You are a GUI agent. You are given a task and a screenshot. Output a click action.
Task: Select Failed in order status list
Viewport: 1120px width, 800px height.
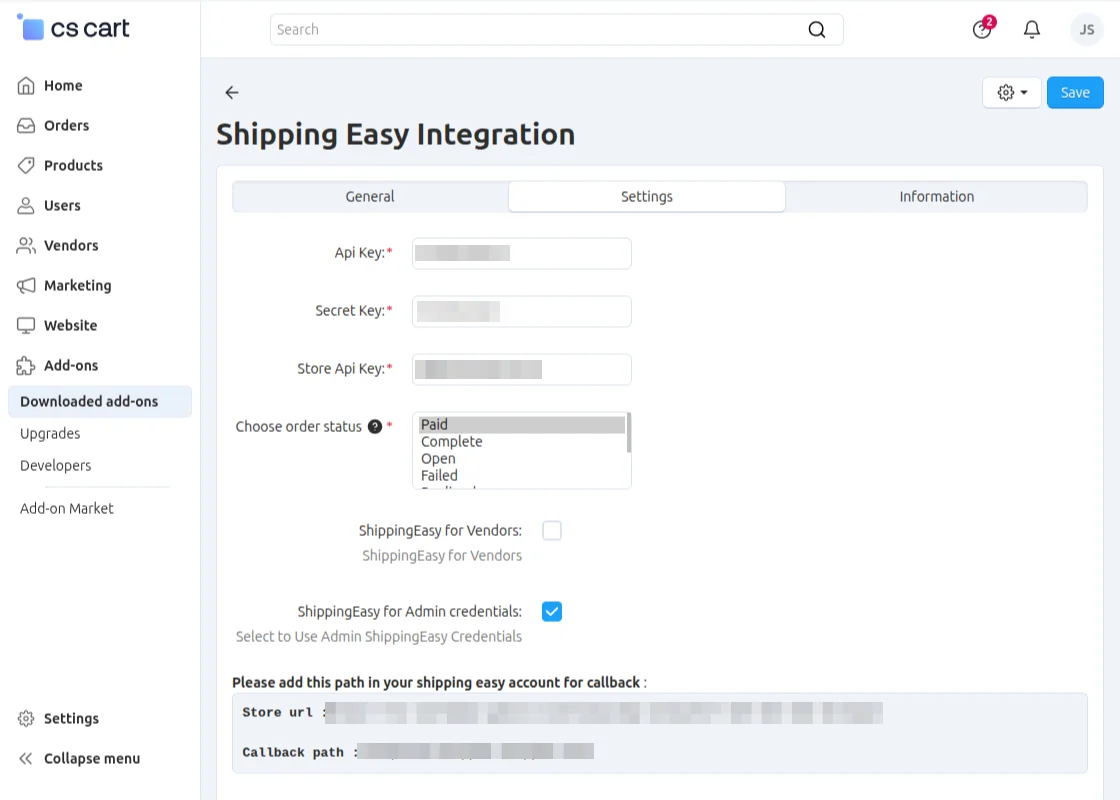[521, 476]
